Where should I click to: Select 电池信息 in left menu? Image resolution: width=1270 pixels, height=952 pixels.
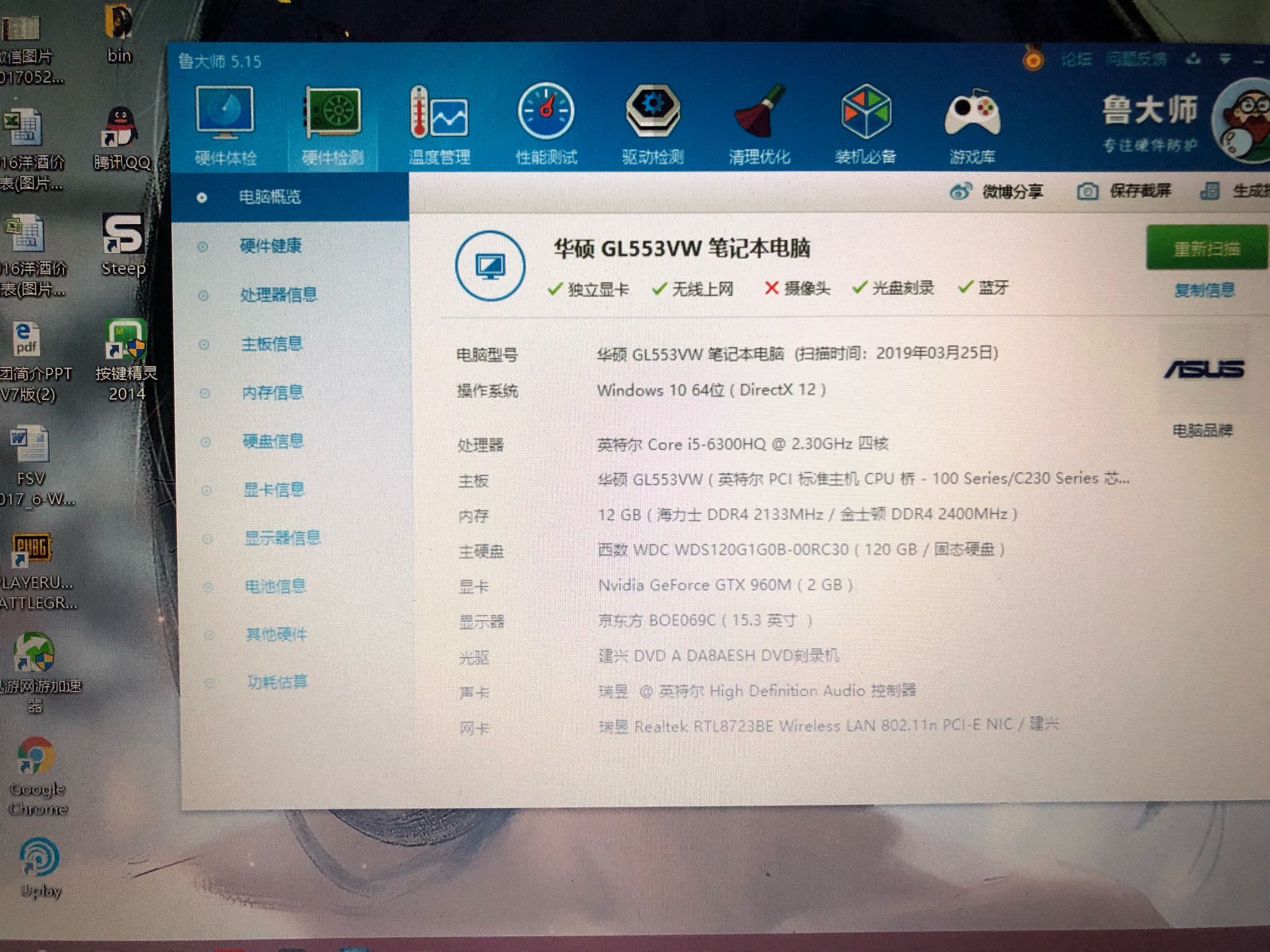275,586
